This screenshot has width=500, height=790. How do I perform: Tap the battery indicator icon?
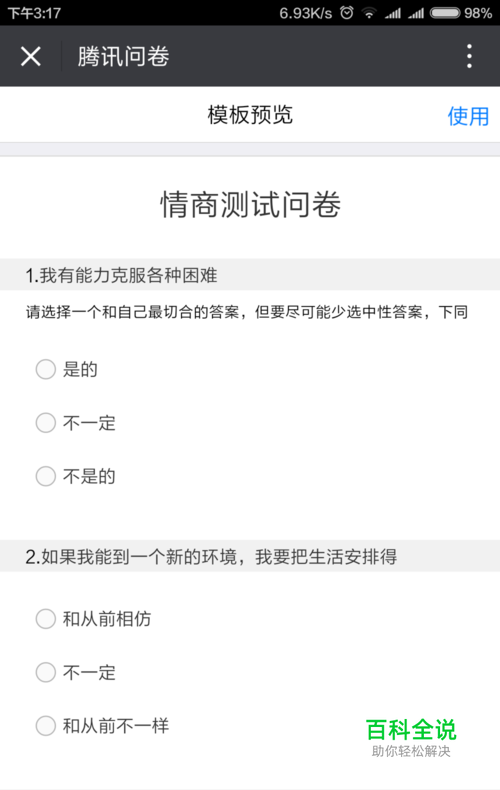tap(445, 13)
